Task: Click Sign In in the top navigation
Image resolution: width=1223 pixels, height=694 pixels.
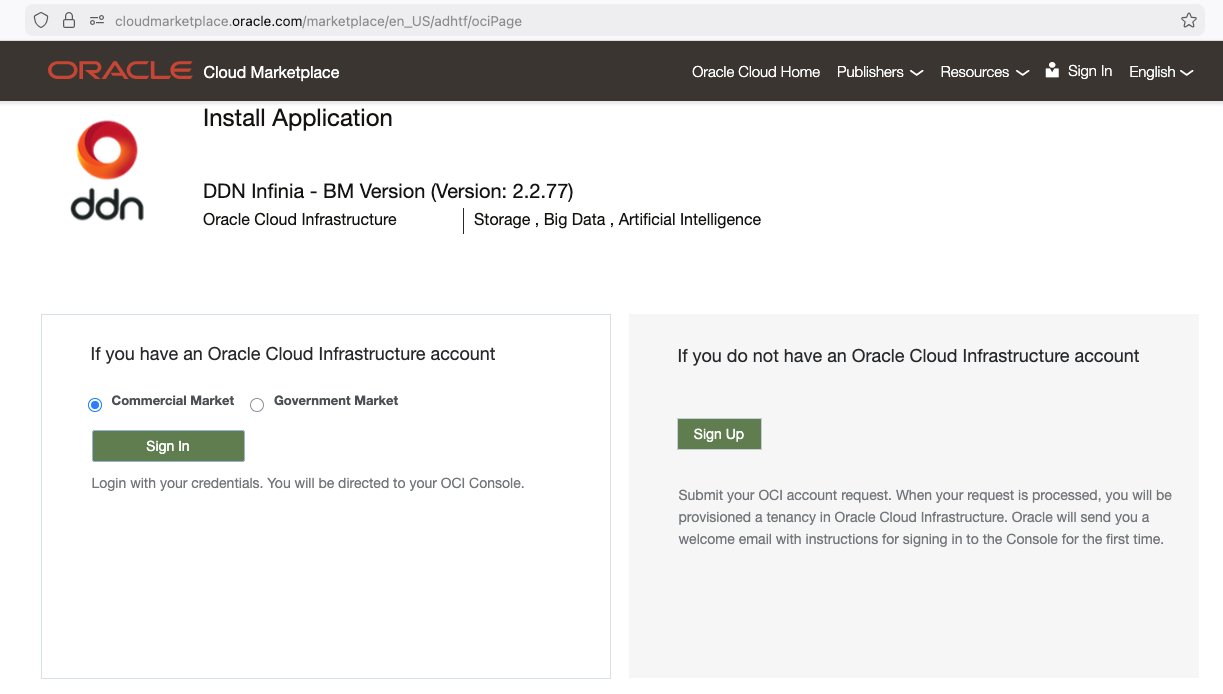Action: point(1089,71)
